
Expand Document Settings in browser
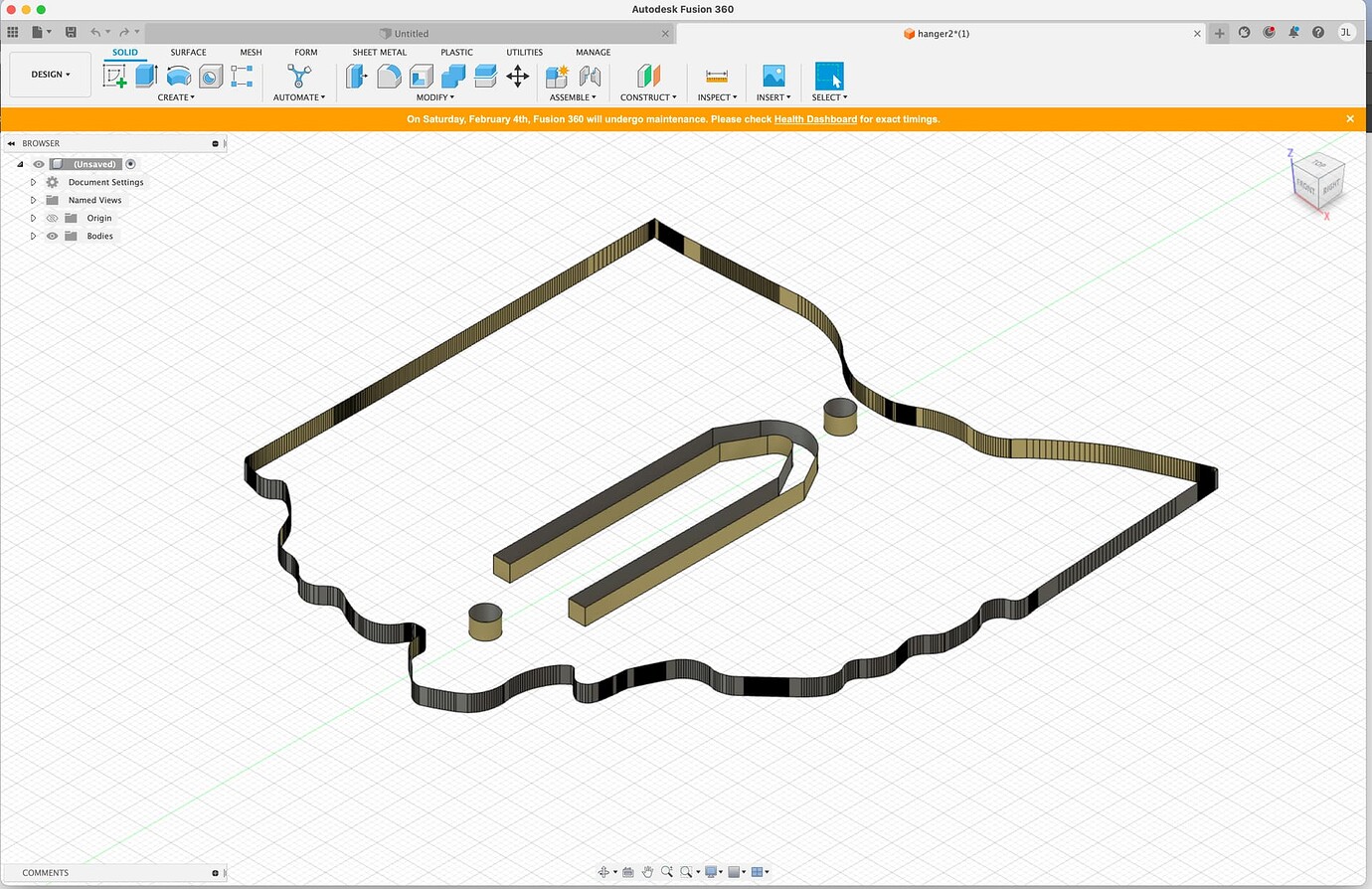[33, 182]
